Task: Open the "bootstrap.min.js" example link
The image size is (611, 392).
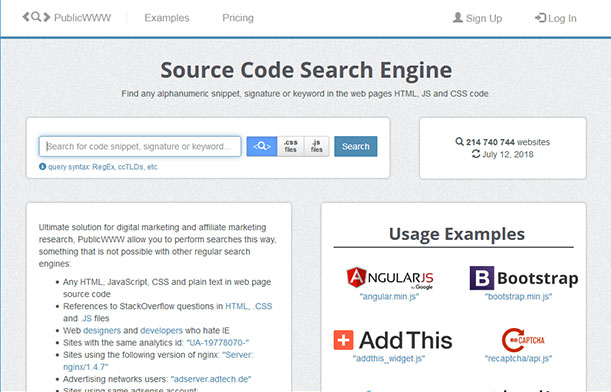Action: pos(518,297)
